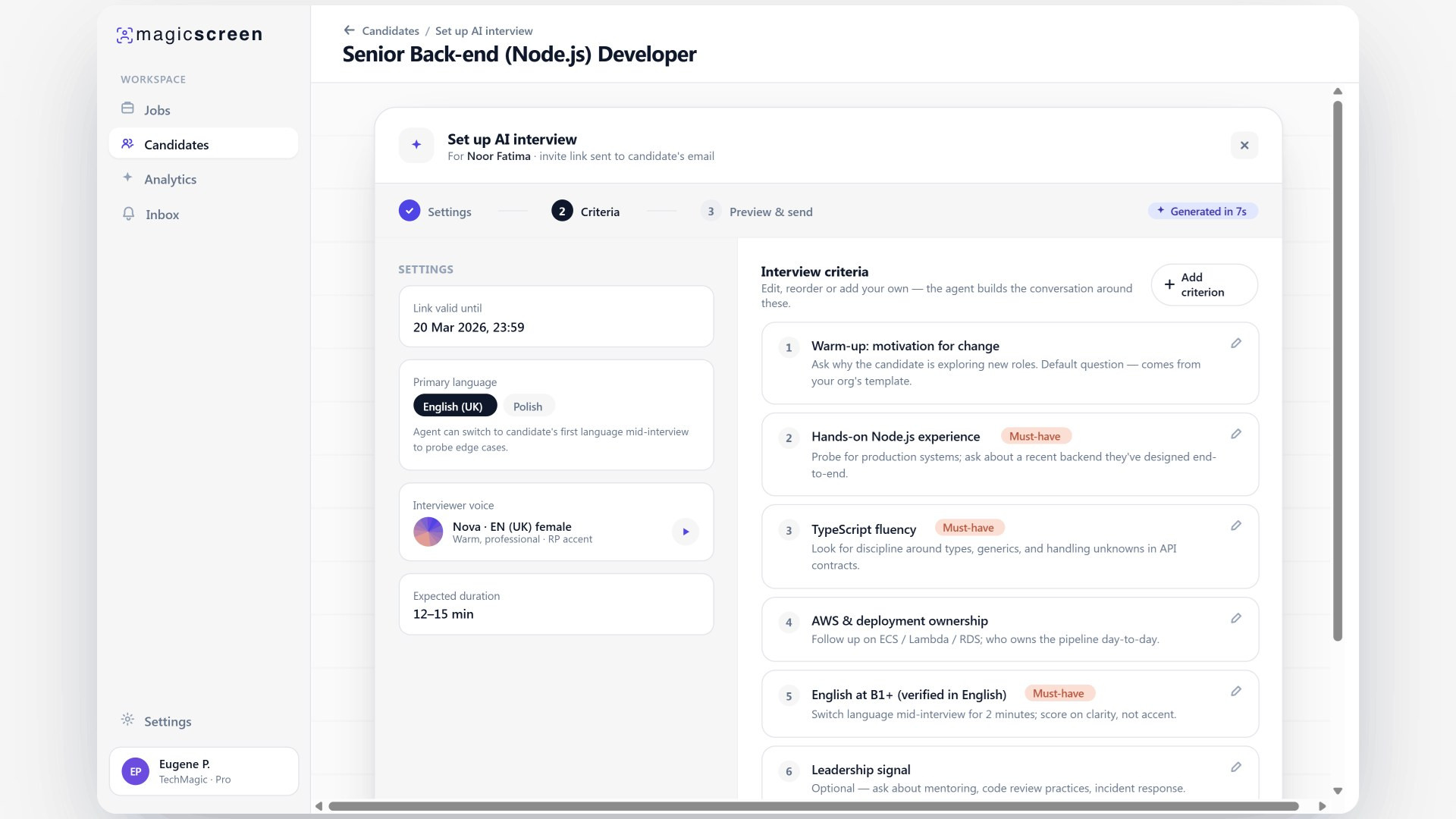Select the Criteria step
This screenshot has height=819, width=1456.
pos(585,211)
